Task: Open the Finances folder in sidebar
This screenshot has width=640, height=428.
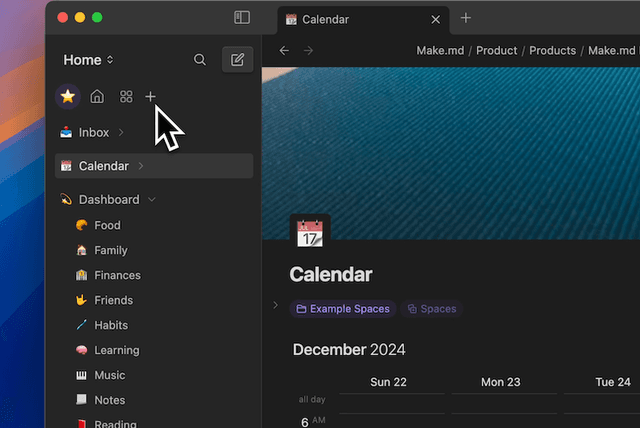Action: pyautogui.click(x=117, y=275)
